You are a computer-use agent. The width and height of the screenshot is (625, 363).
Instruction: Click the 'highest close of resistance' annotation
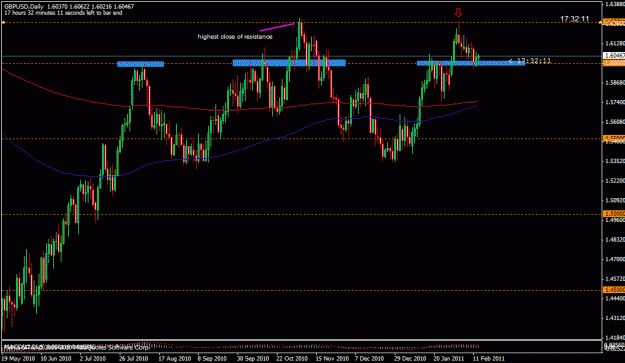[235, 37]
